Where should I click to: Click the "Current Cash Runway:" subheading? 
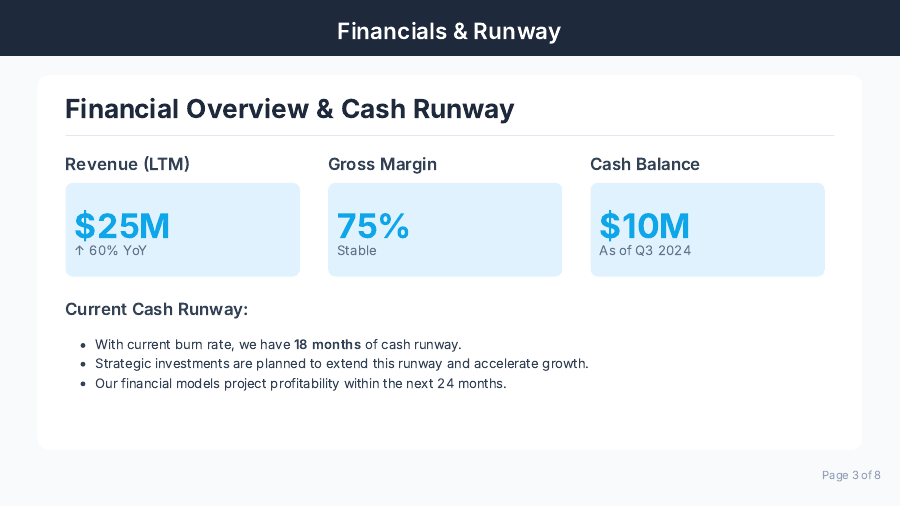156,310
